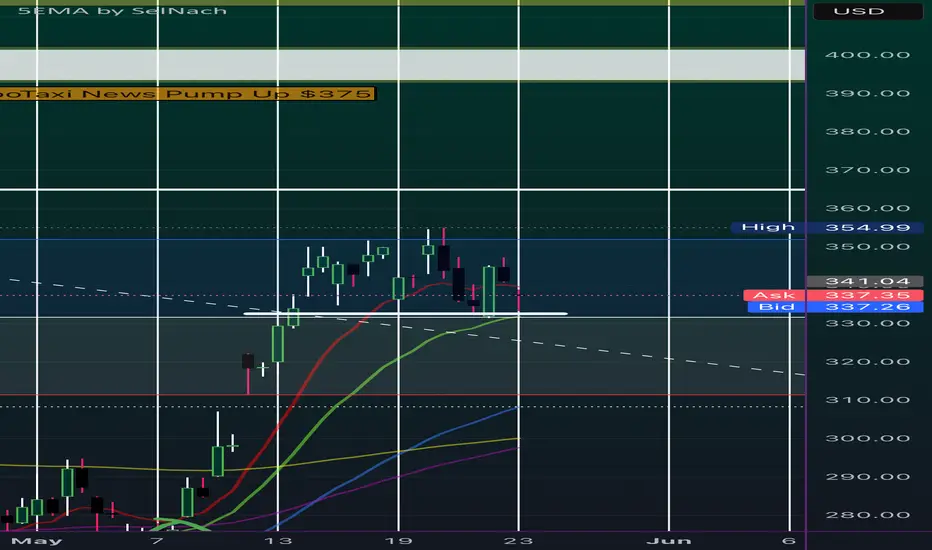Select the short white support line near 332
Screen dimensions: 932x550
[x=405, y=313]
